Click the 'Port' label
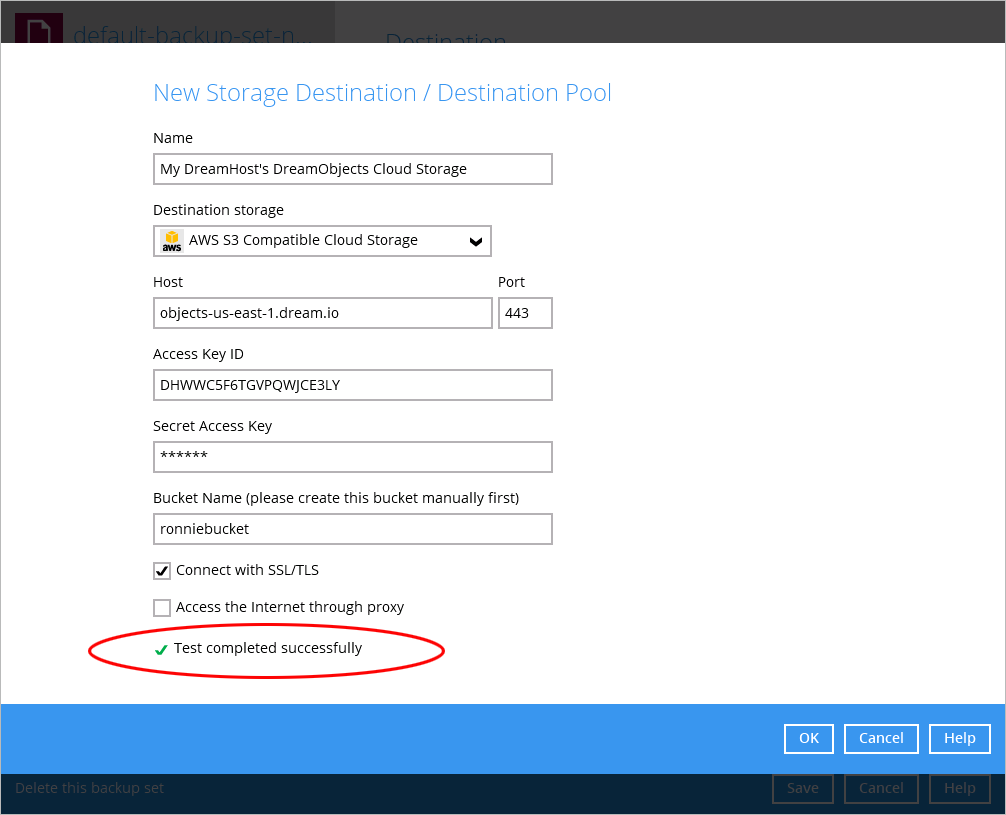Viewport: 1006px width, 815px height. 511,282
